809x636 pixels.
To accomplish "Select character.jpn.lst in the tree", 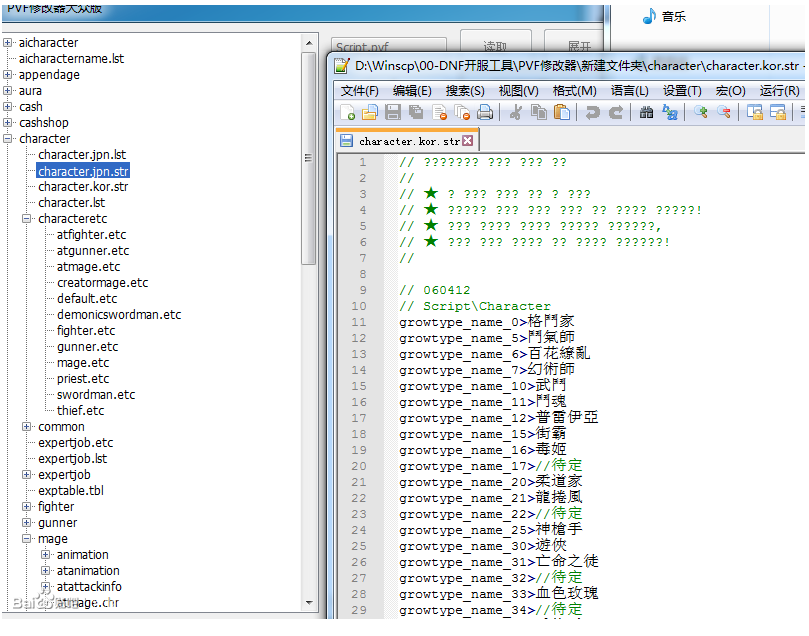I will point(82,154).
